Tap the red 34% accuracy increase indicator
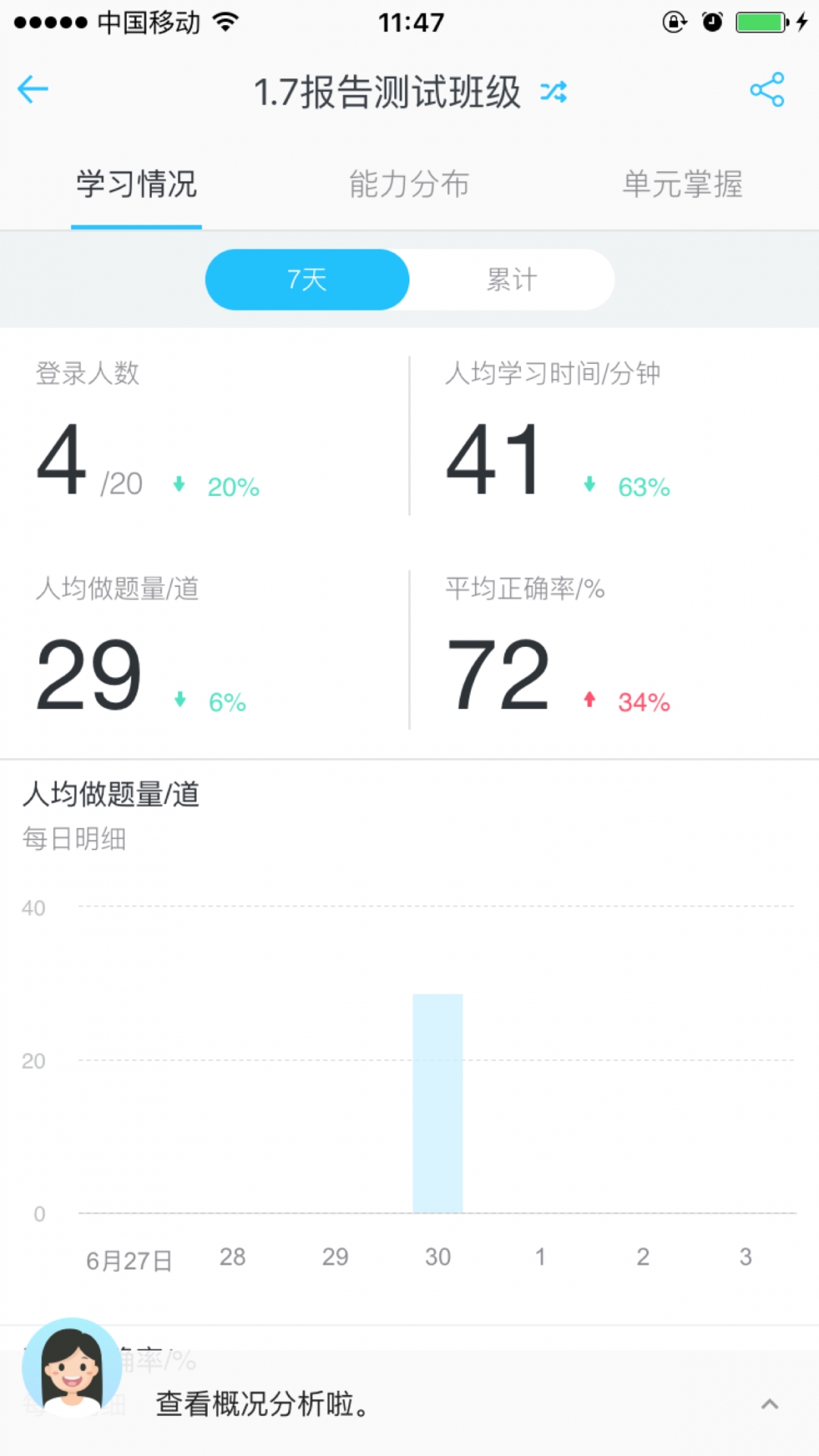Image resolution: width=819 pixels, height=1456 pixels. pyautogui.click(x=626, y=701)
